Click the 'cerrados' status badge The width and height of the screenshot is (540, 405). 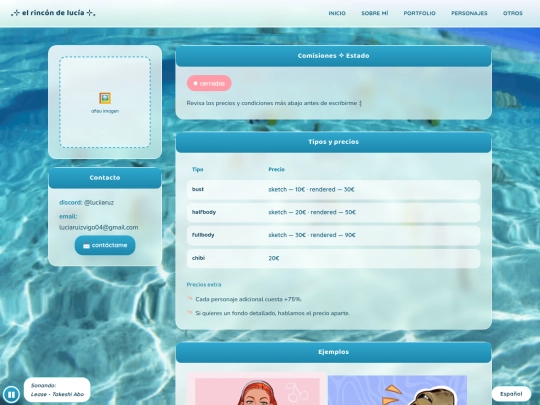tap(209, 83)
